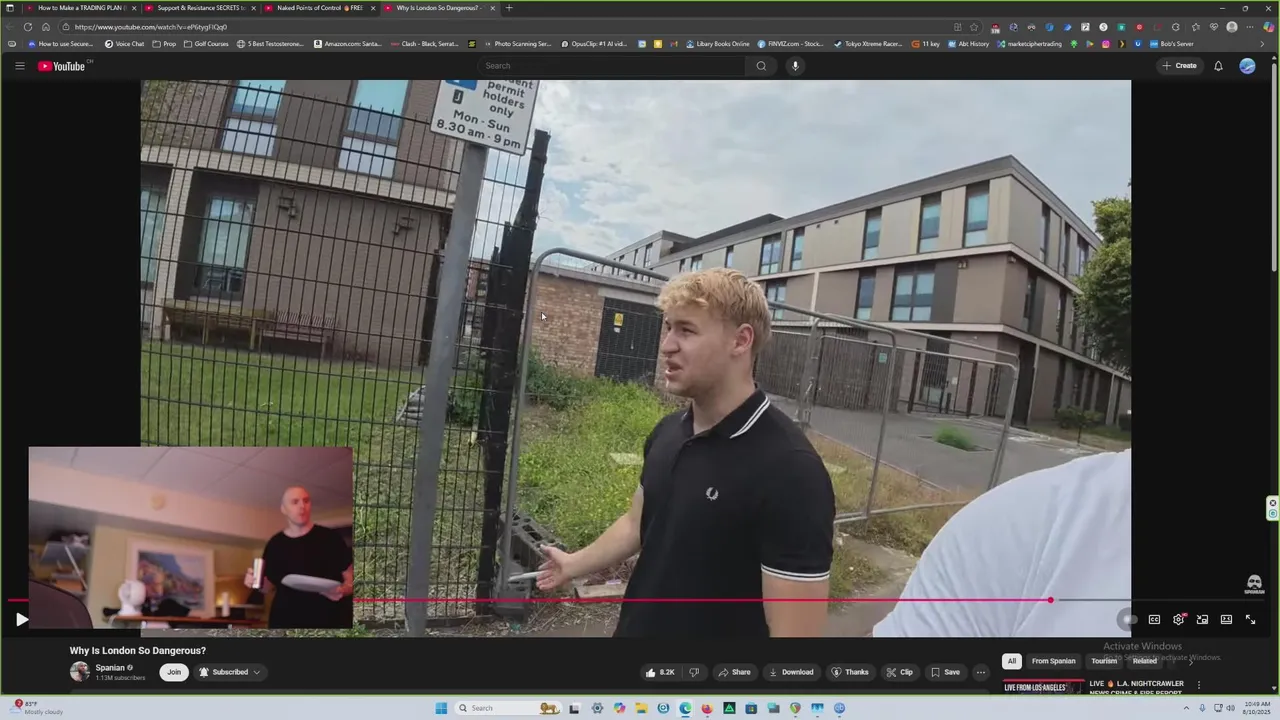
Task: Switch to 'How to Make a TRADING PLAN' tab
Action: (80, 8)
